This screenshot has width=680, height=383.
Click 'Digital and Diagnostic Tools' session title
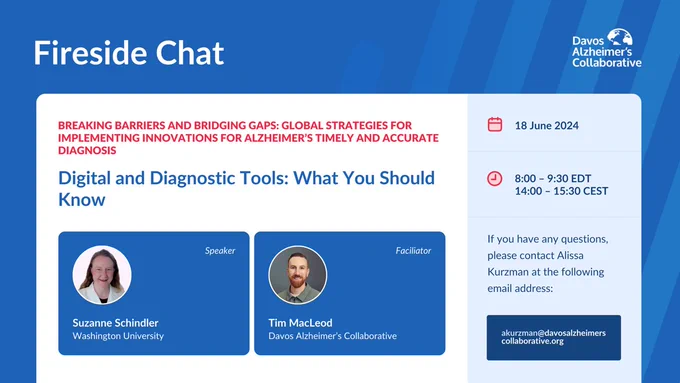(x=246, y=189)
